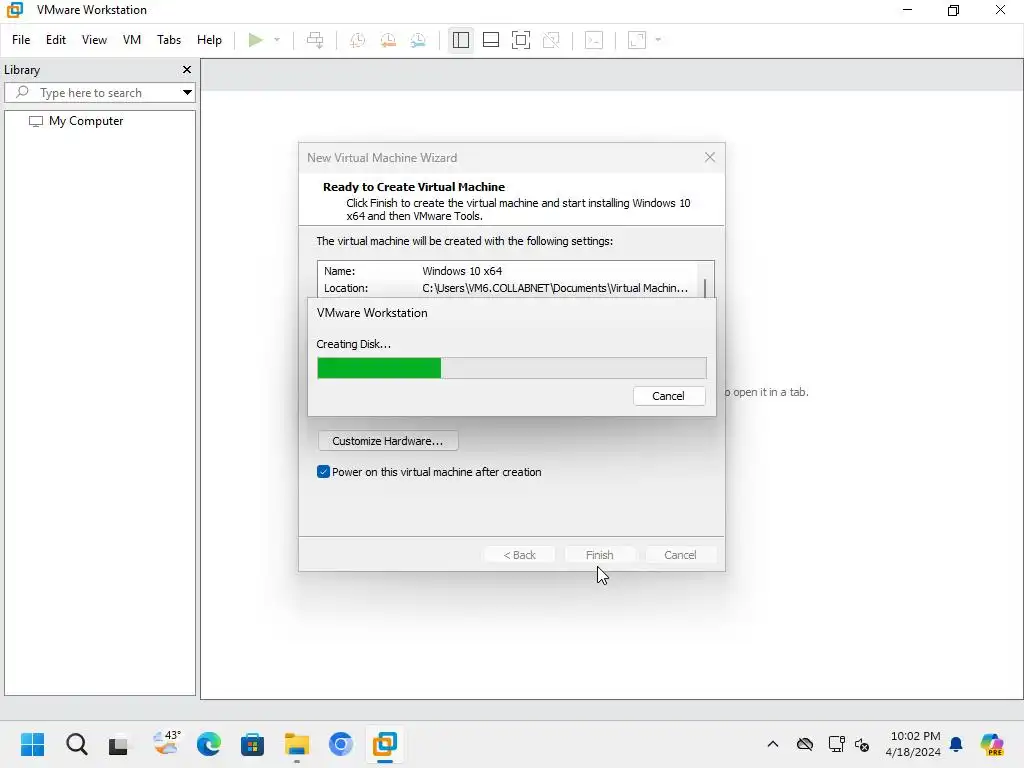Viewport: 1024px width, 768px height.
Task: Click the stretch guest display icon
Action: click(637, 40)
